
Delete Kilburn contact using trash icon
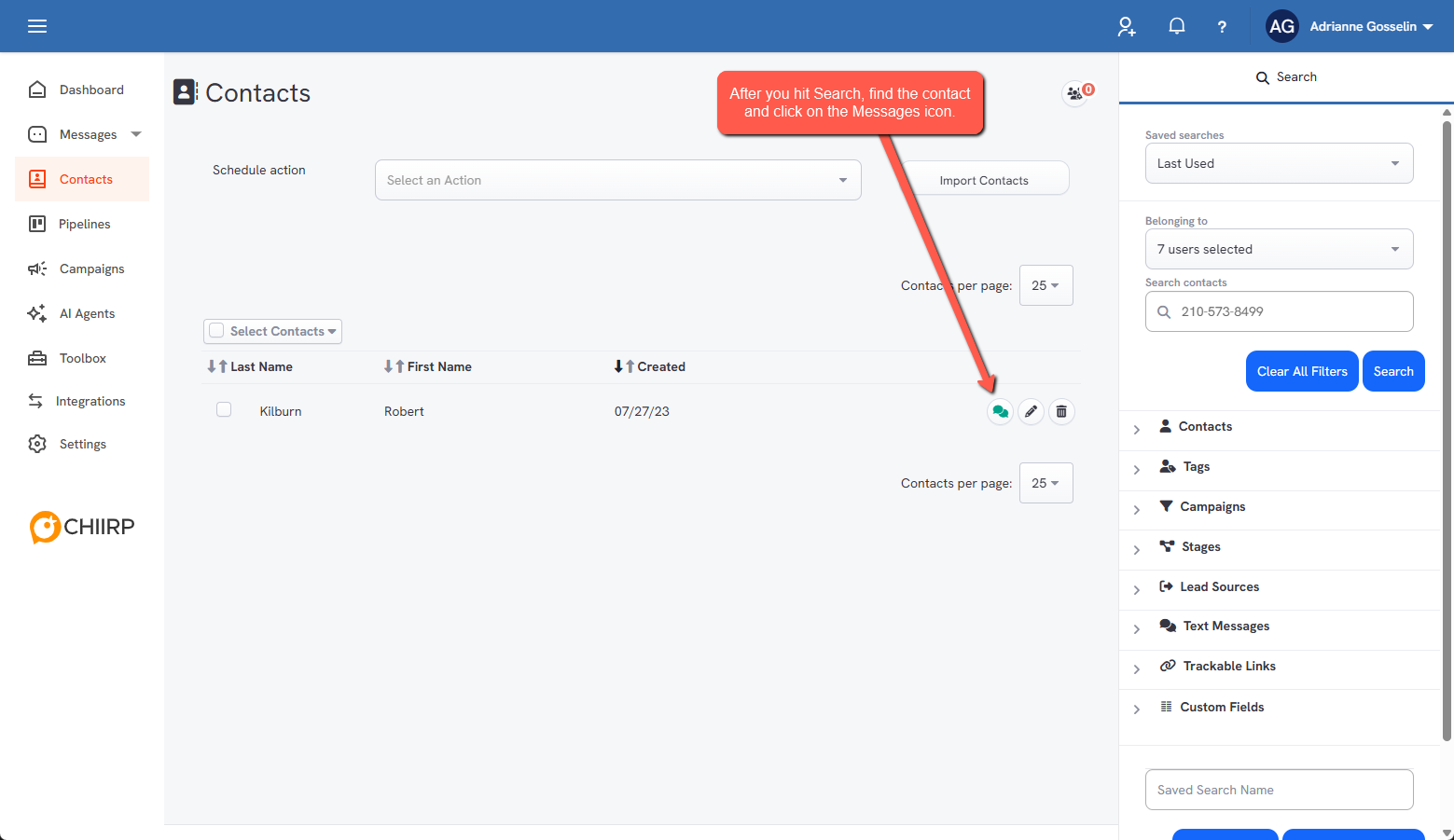point(1061,411)
